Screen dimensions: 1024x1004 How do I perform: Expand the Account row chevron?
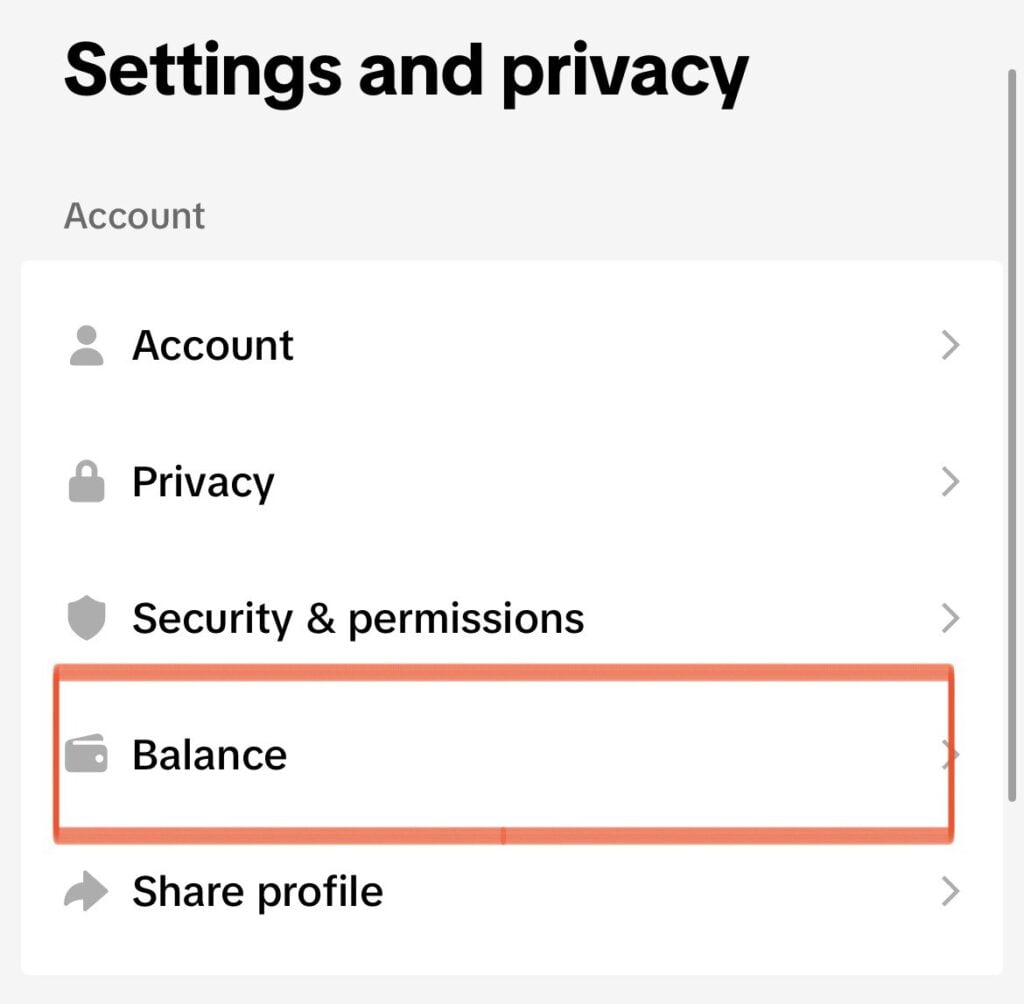[x=950, y=346]
